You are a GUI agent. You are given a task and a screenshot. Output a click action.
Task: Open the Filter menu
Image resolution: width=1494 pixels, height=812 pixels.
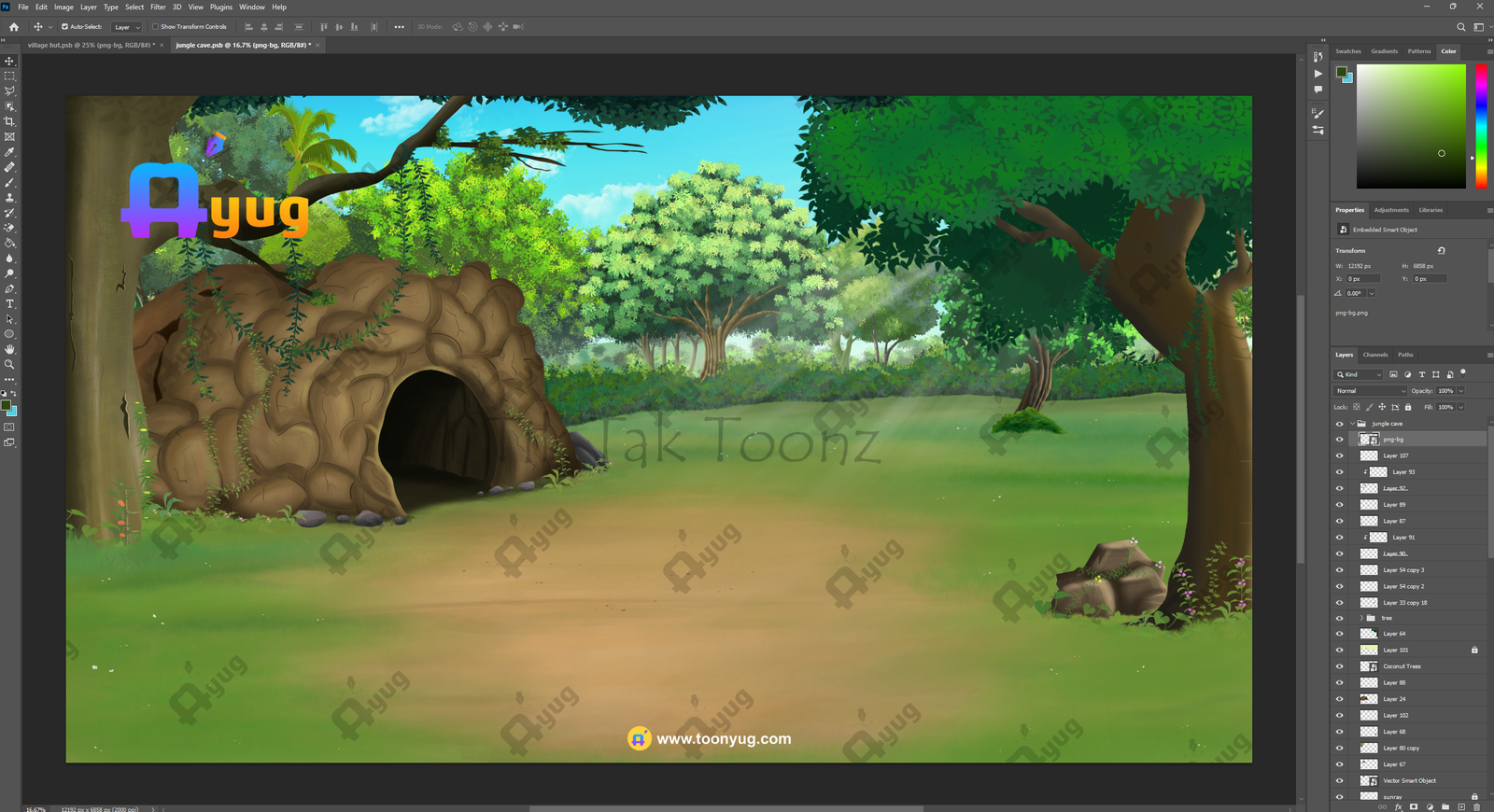158,7
